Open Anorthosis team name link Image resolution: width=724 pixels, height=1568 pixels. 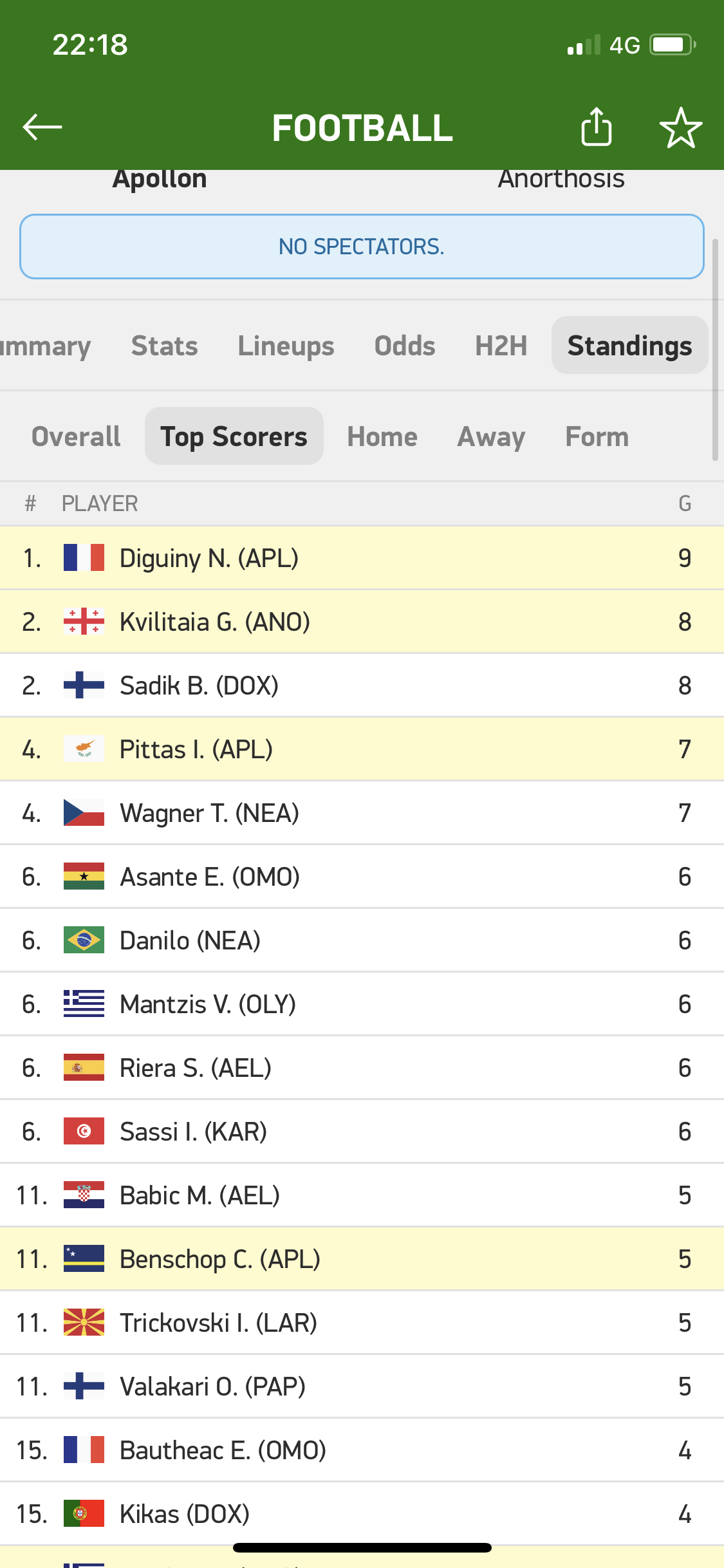click(561, 180)
